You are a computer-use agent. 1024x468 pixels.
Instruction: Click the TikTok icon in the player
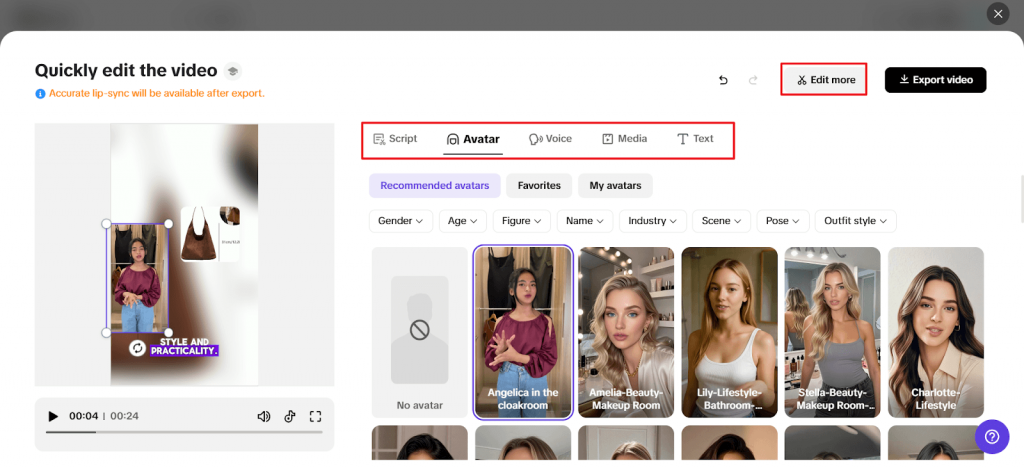click(x=290, y=417)
